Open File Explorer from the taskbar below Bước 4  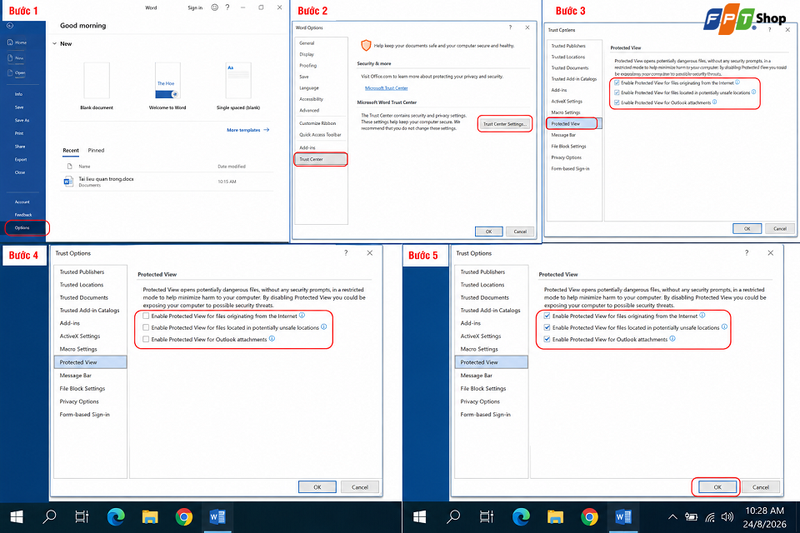click(150, 517)
